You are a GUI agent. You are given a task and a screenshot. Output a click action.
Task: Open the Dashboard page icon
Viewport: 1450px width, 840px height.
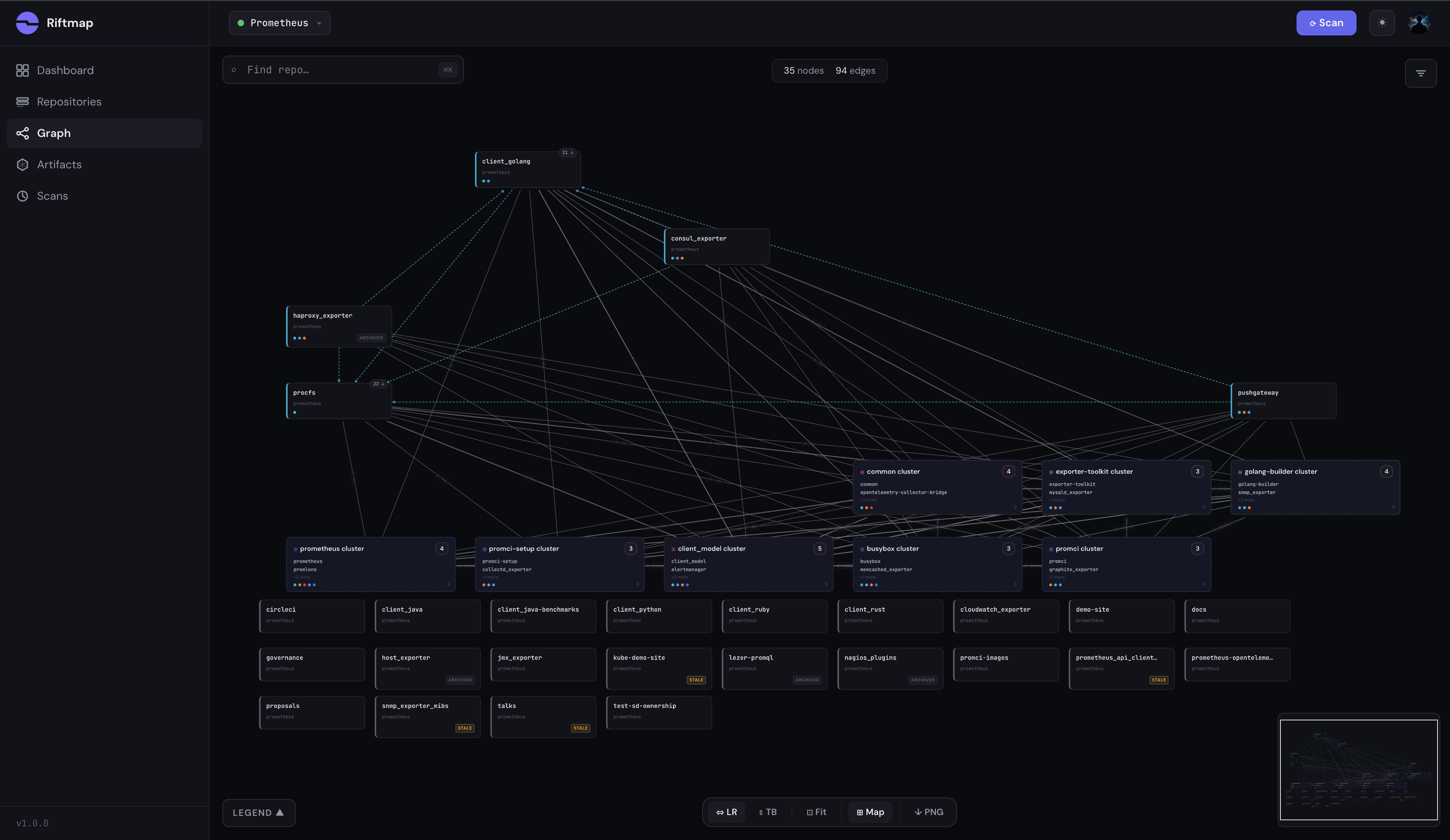23,70
